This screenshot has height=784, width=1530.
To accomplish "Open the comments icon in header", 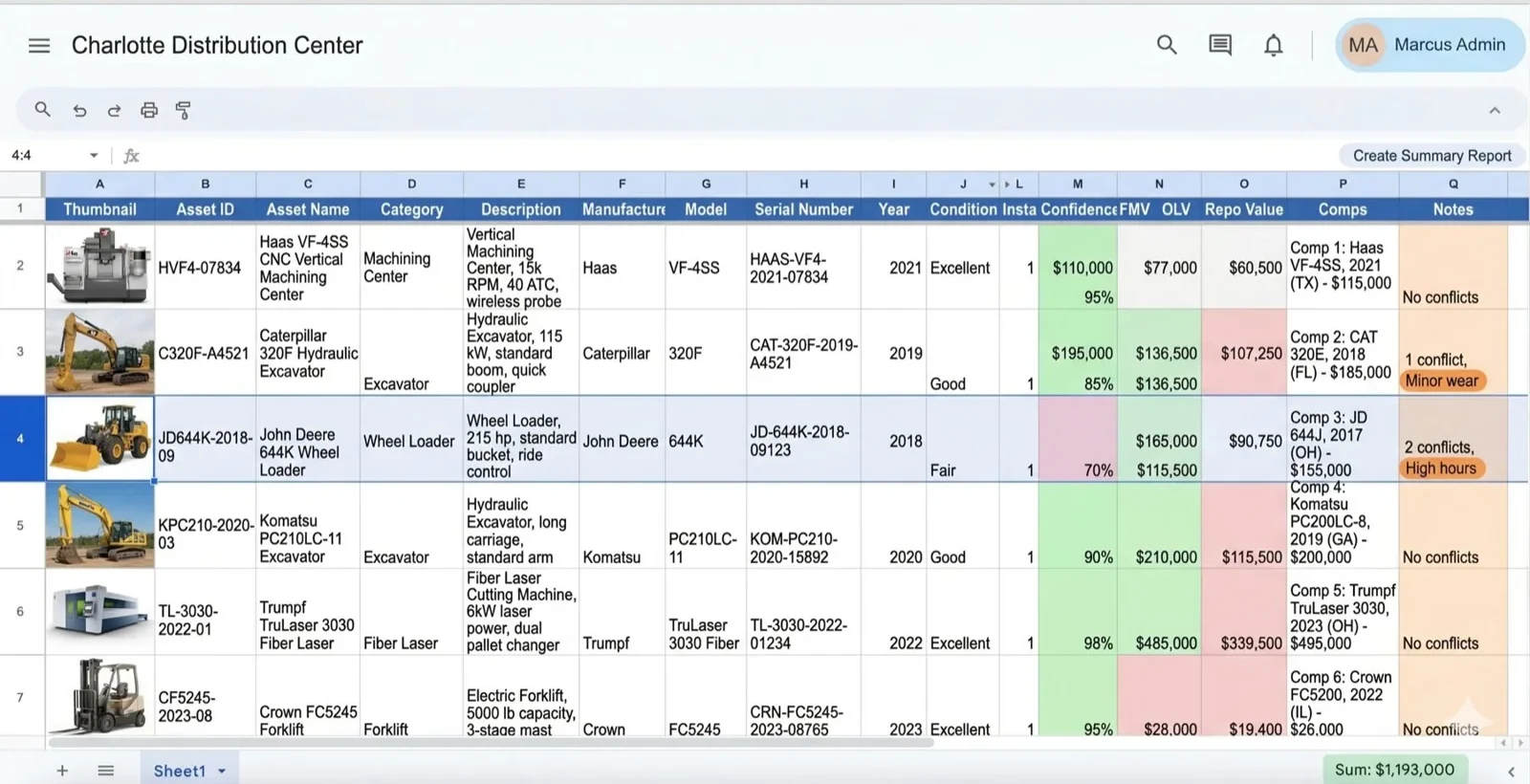I will click(x=1220, y=45).
